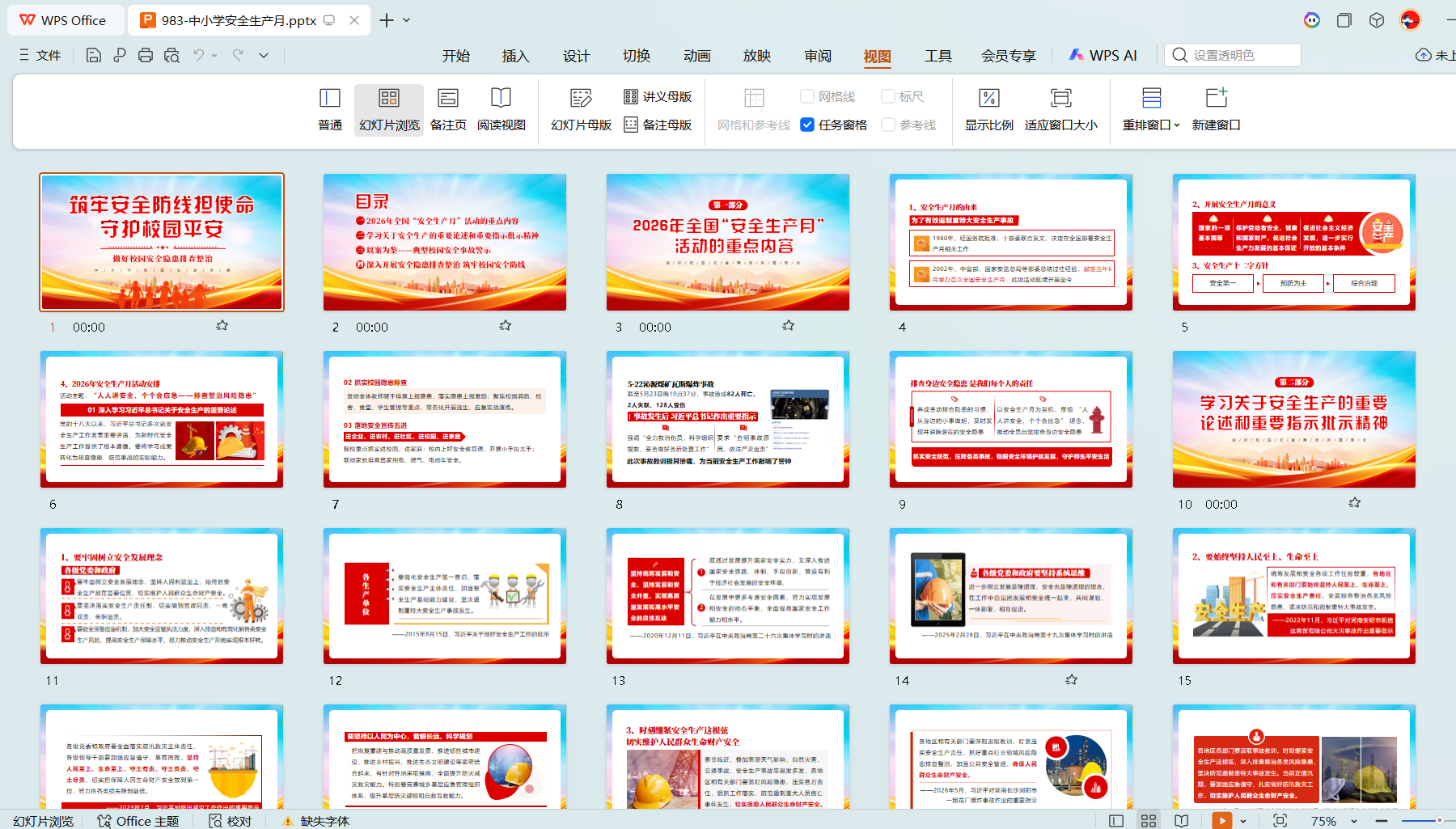
Task: Click star icon under slide 1
Action: coord(222,325)
